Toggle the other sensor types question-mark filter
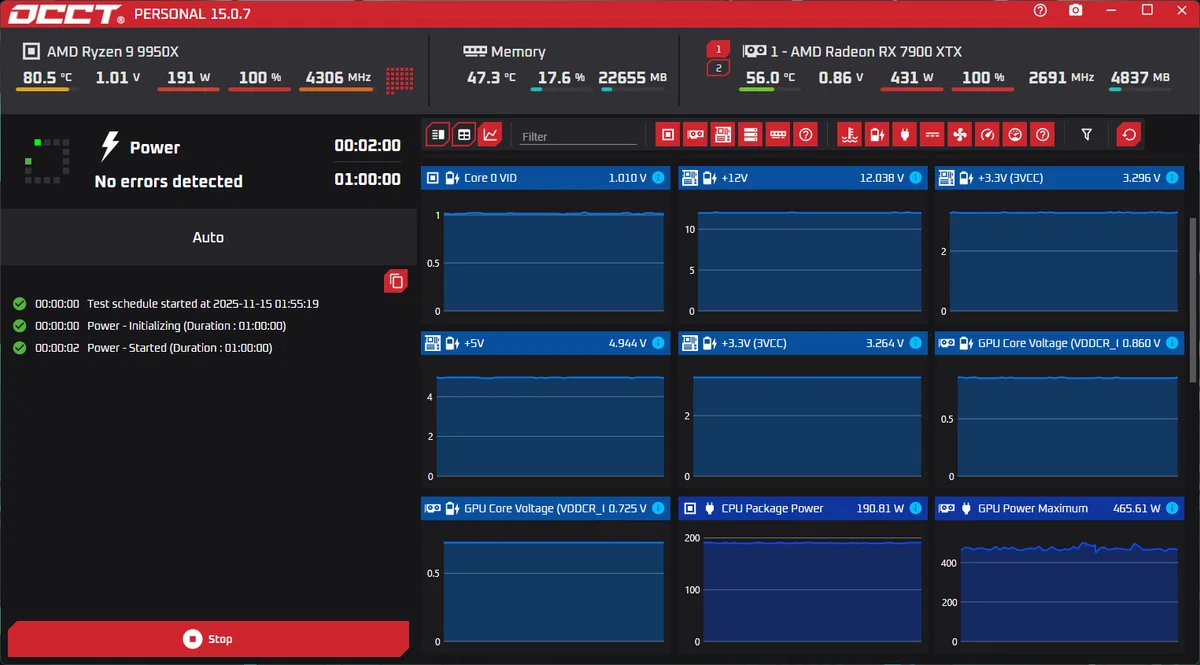The image size is (1200, 665). pos(1042,134)
